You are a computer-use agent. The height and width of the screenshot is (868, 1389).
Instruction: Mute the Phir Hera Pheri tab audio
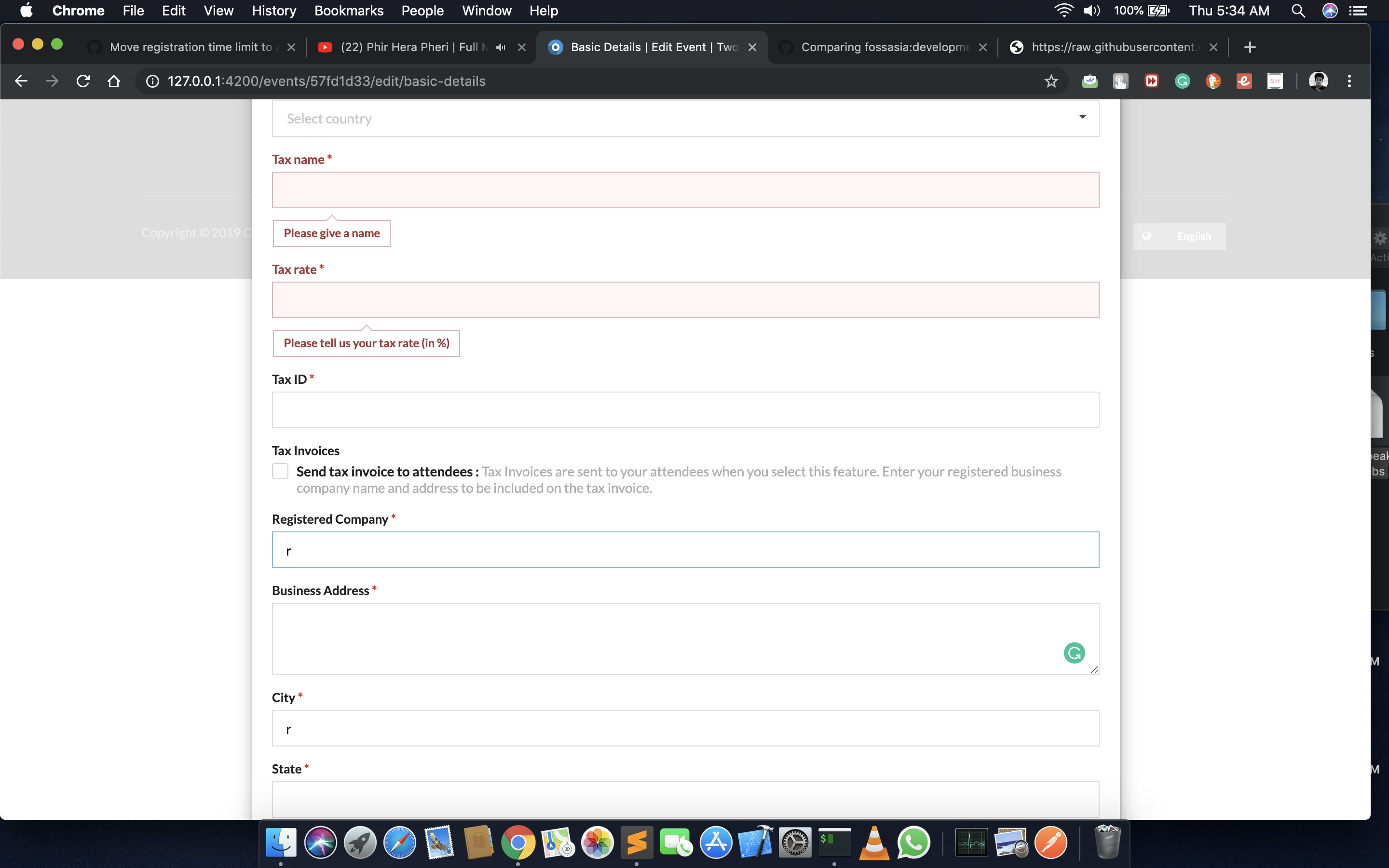point(501,47)
